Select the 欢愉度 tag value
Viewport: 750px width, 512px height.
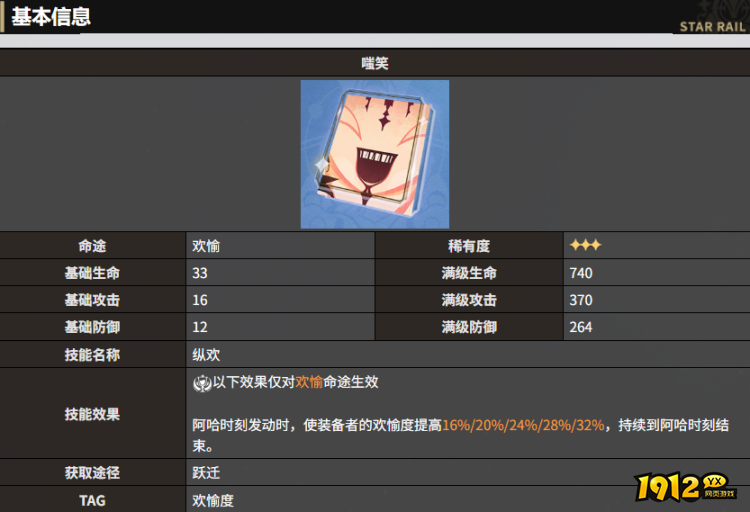coord(213,501)
